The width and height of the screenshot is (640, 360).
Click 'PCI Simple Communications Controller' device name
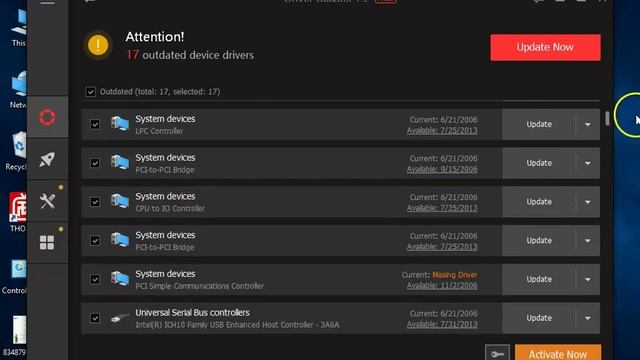click(x=200, y=286)
